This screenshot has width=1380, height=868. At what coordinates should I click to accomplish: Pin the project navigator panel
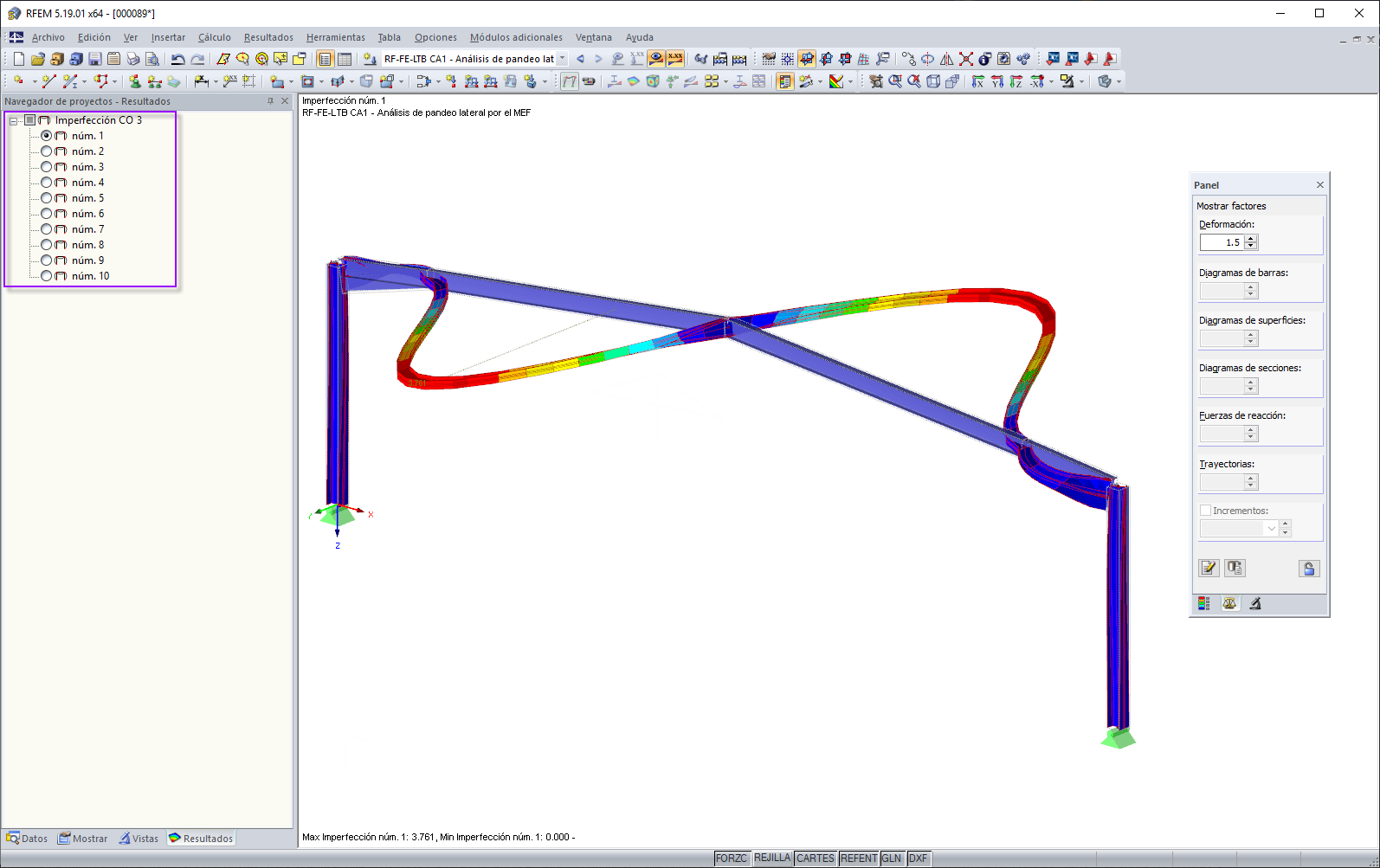pos(271,101)
